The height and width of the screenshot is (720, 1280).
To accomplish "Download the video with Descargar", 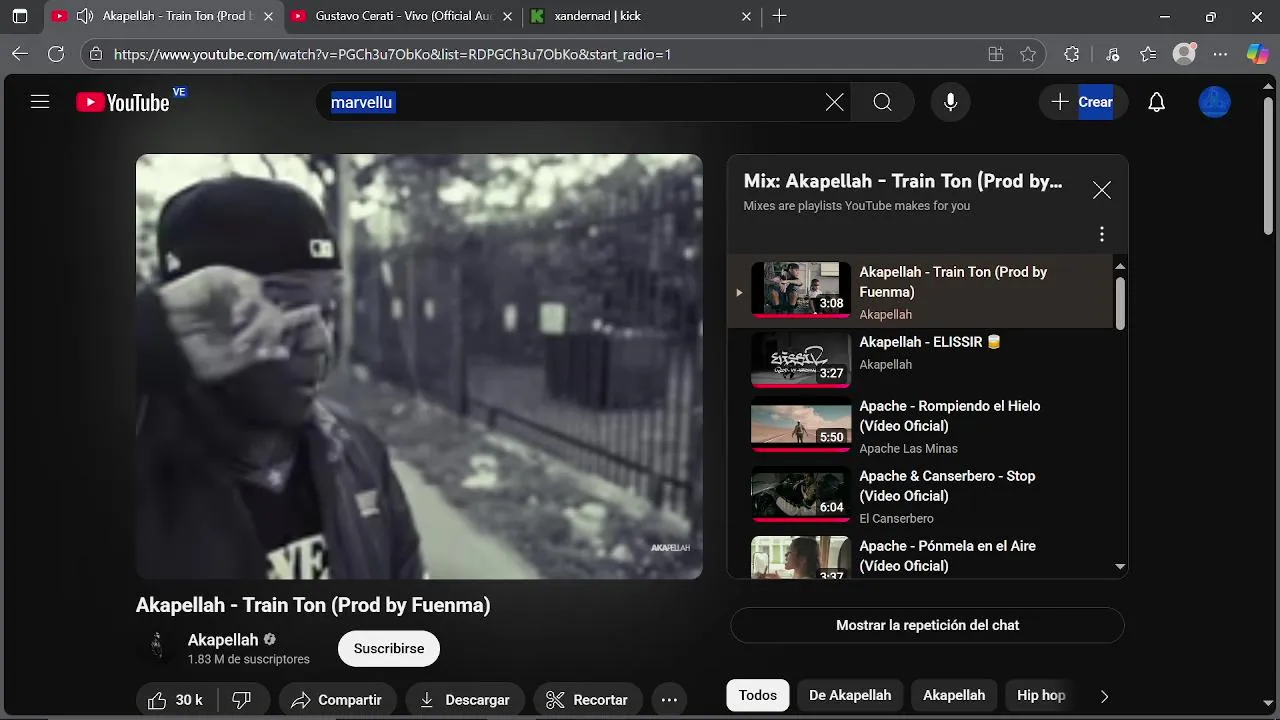I will click(x=465, y=700).
